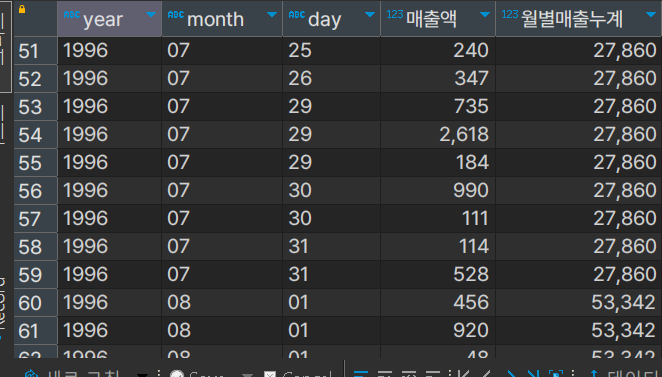The image size is (662, 377).
Task: Click the 매출액 cell with value 111
Action: (438, 219)
